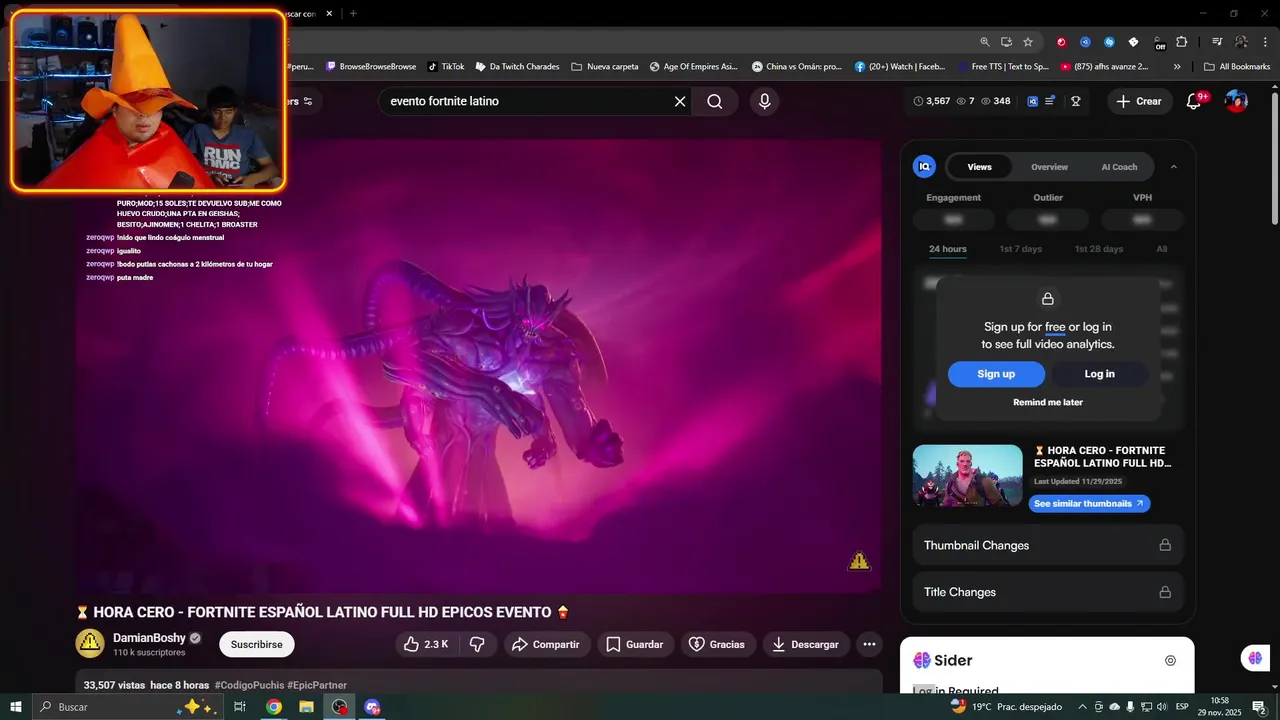
Task: Click the Compartir share button
Action: click(x=546, y=644)
